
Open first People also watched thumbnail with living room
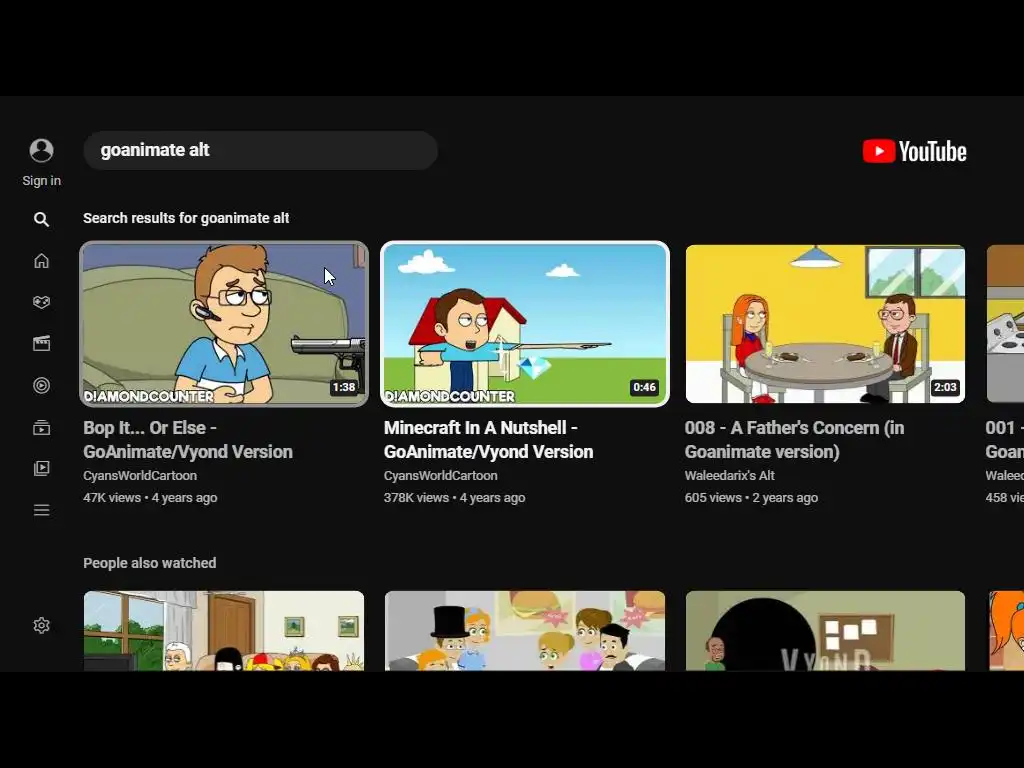[224, 631]
